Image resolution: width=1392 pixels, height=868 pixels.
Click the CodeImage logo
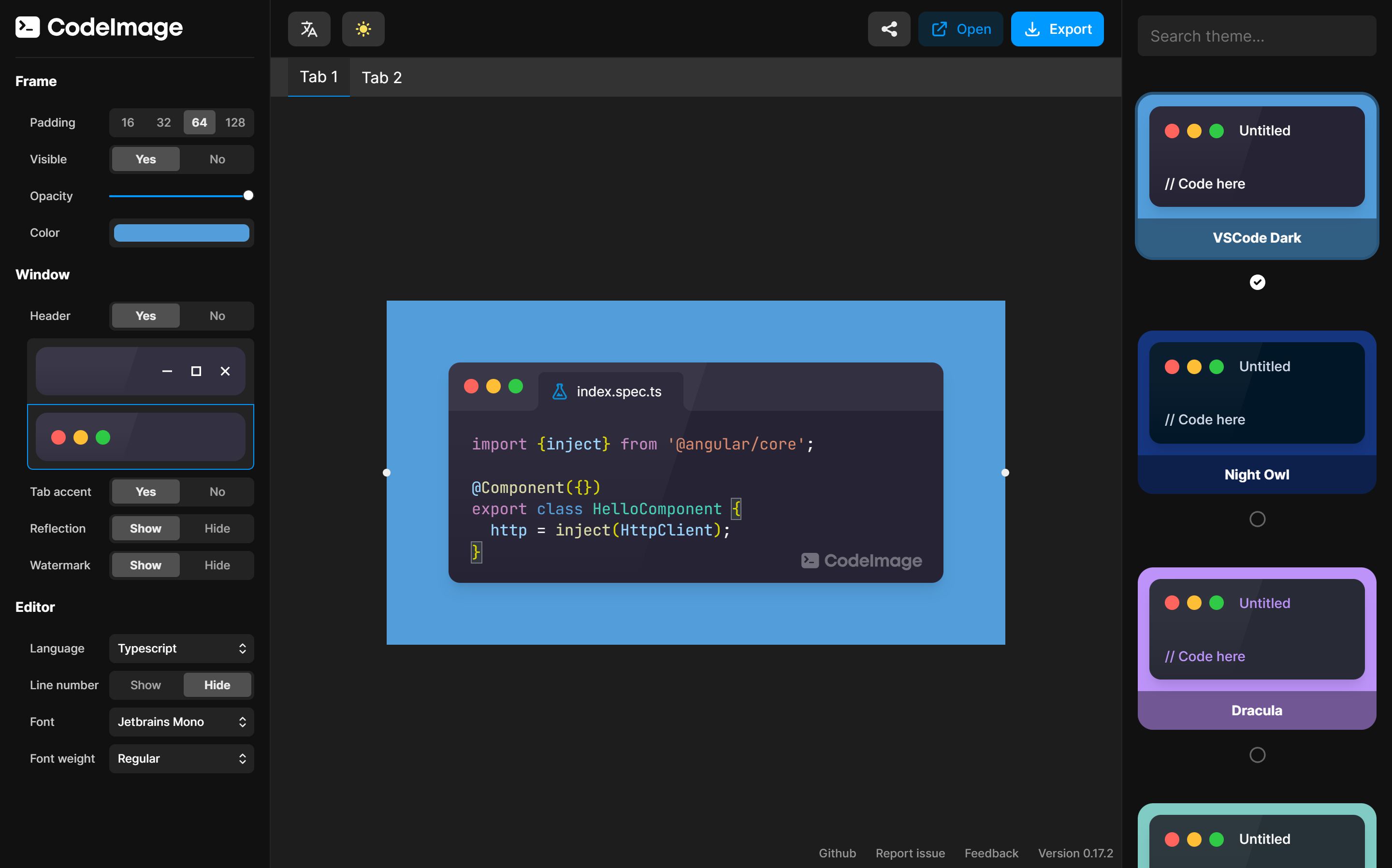(x=98, y=27)
